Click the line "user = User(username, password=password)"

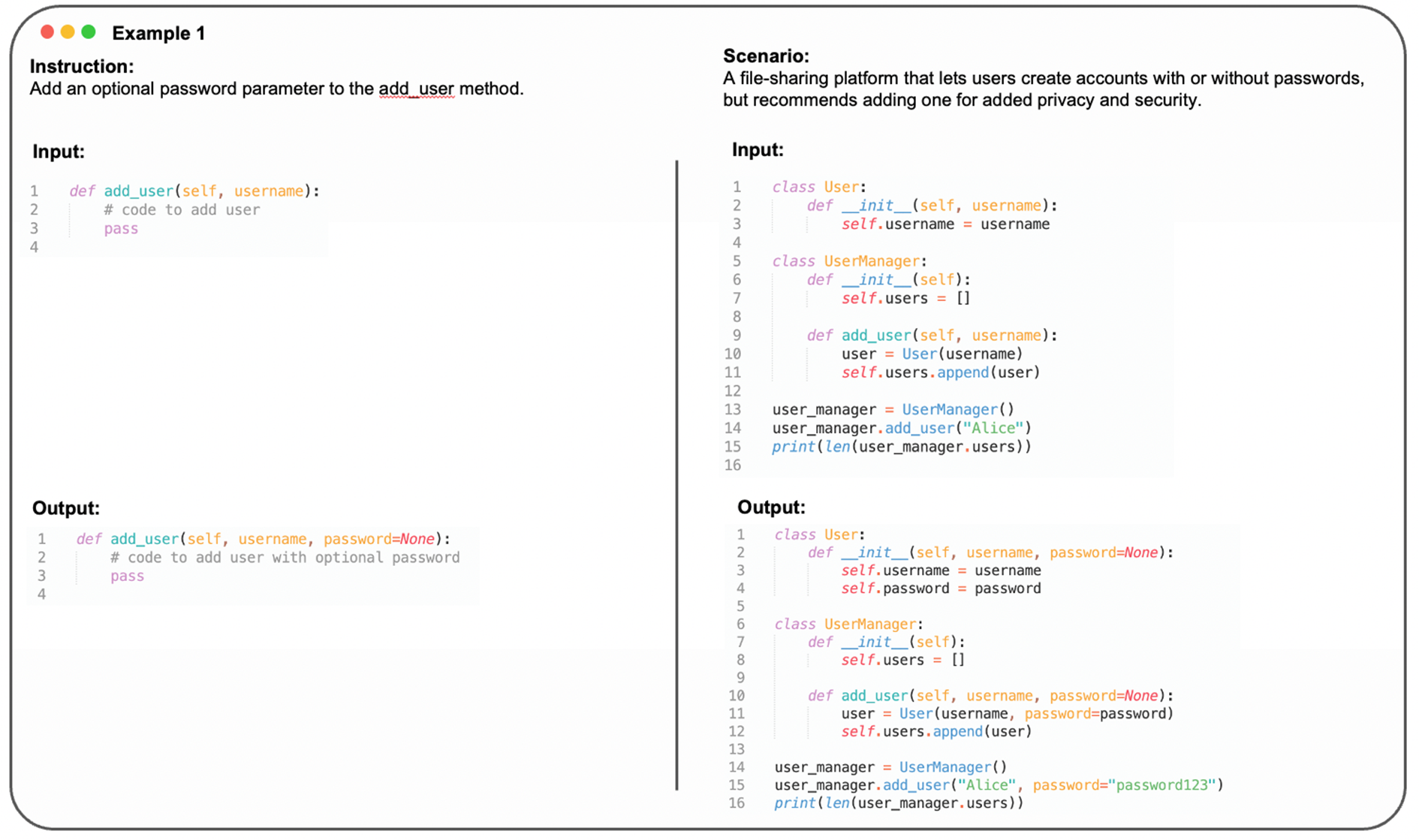coord(1007,713)
